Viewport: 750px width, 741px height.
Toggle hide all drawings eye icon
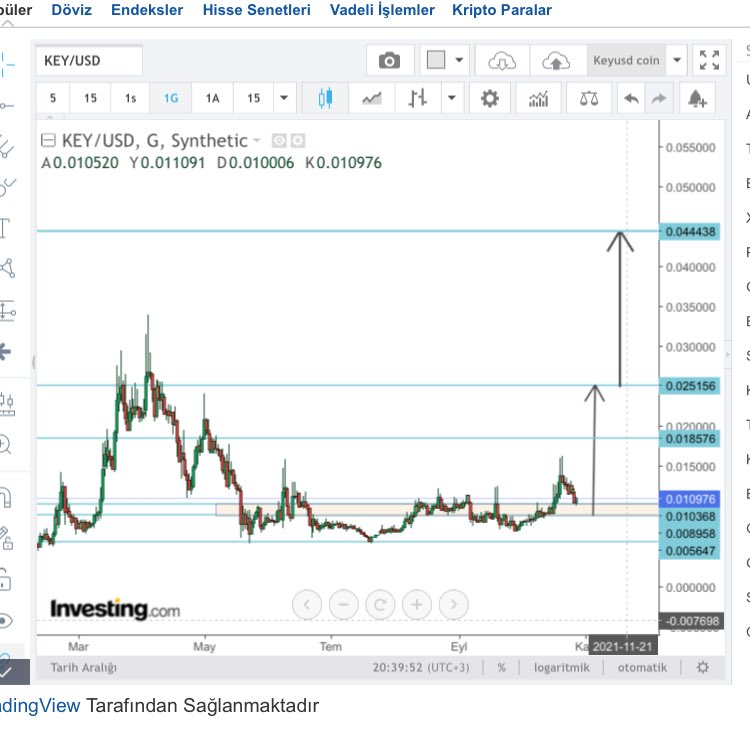tap(5, 621)
